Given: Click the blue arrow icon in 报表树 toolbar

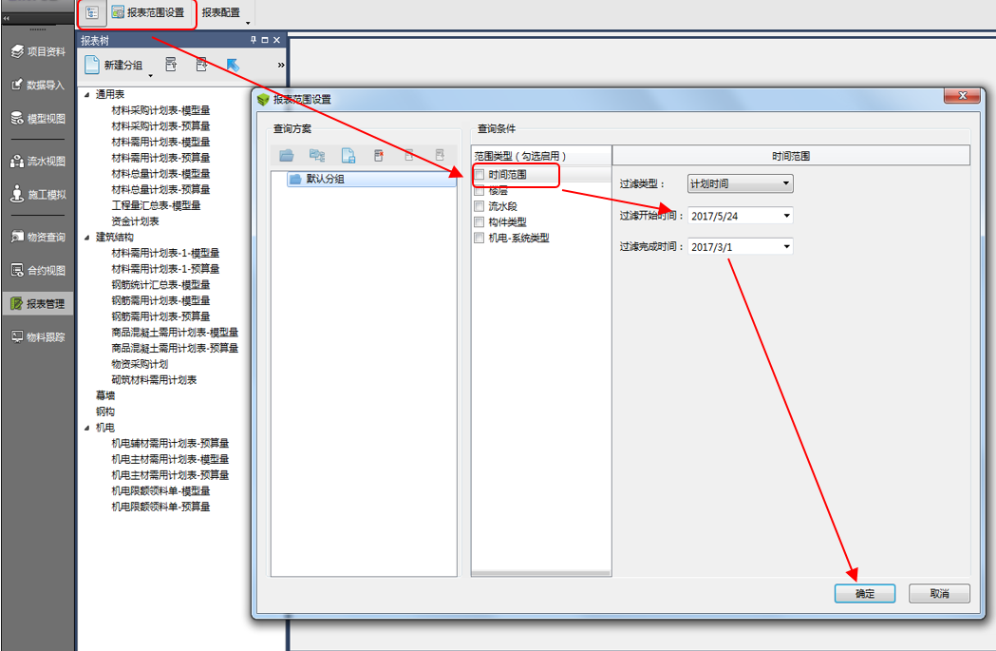Looking at the screenshot, I should pos(233,65).
